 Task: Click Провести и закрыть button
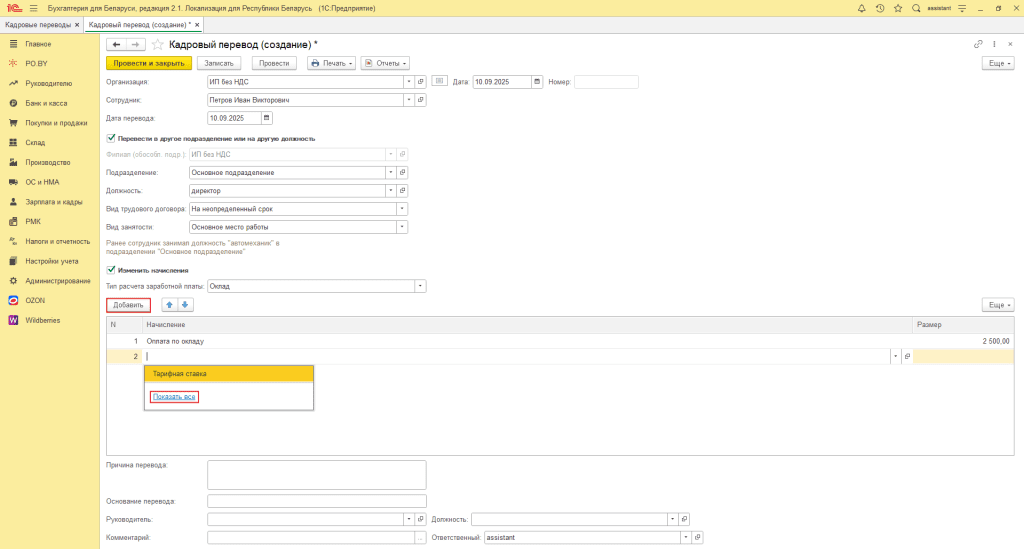point(149,63)
